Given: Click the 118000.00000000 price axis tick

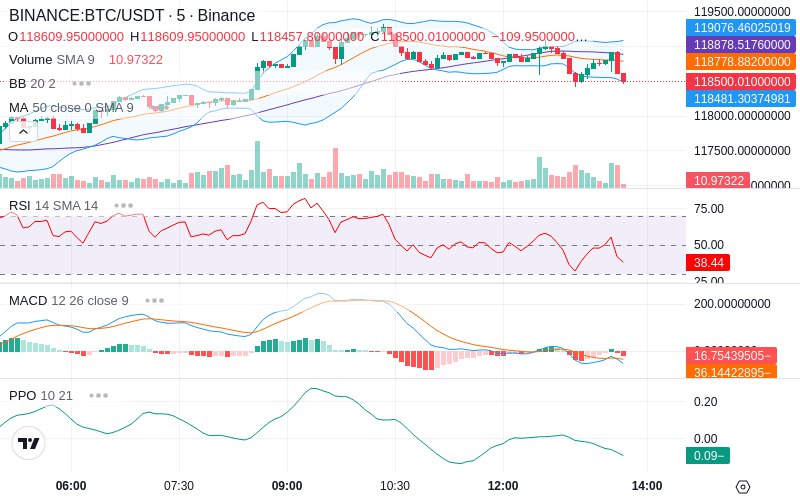Looking at the screenshot, I should 742,116.
